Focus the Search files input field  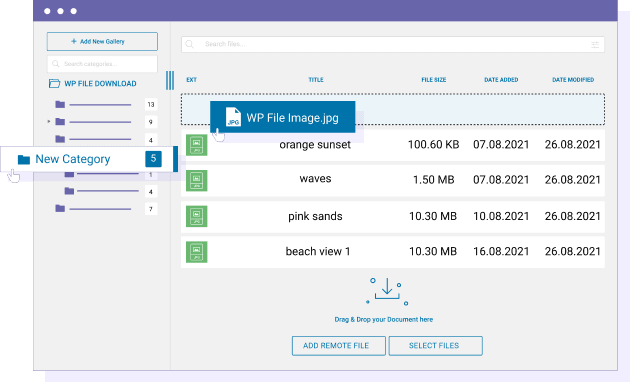pyautogui.click(x=393, y=44)
